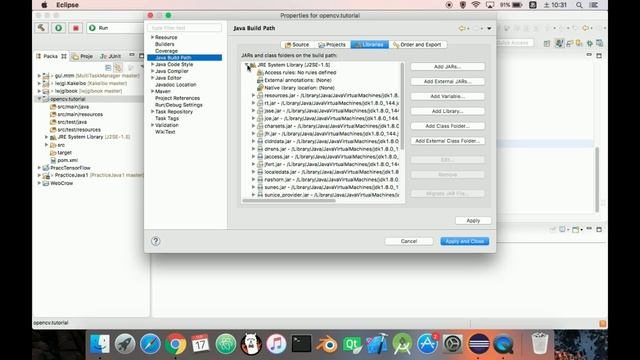The height and width of the screenshot is (360, 640).
Task: Click the libraries list horizontal scrollbar
Action: tap(289, 200)
